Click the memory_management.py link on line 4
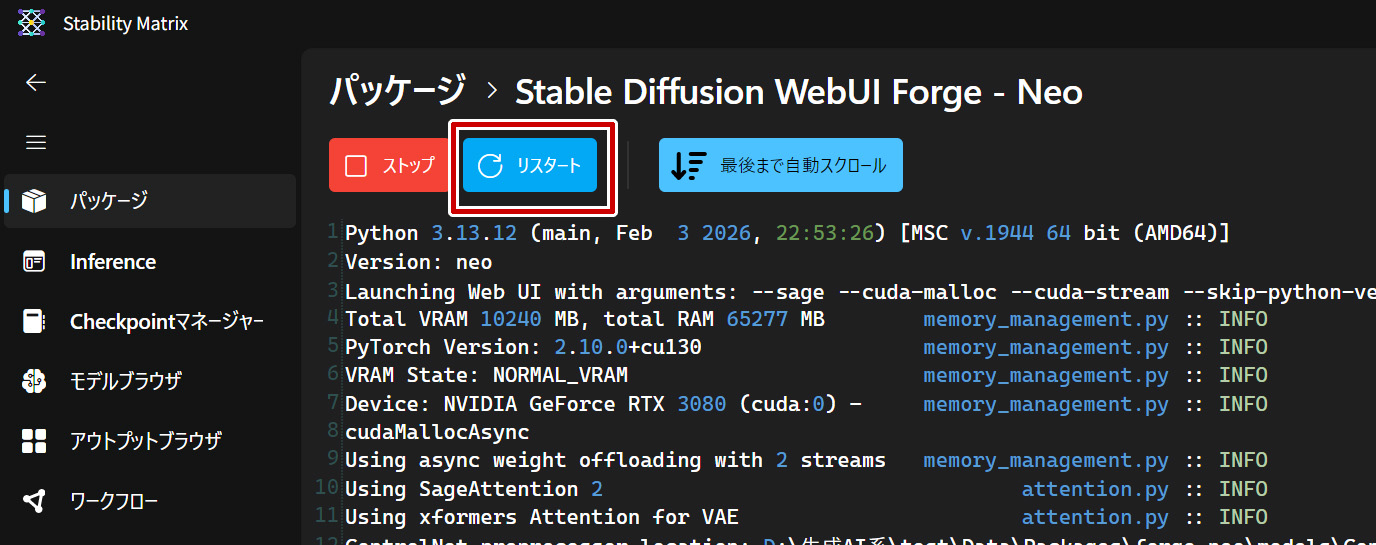The image size is (1376, 545). [1045, 319]
